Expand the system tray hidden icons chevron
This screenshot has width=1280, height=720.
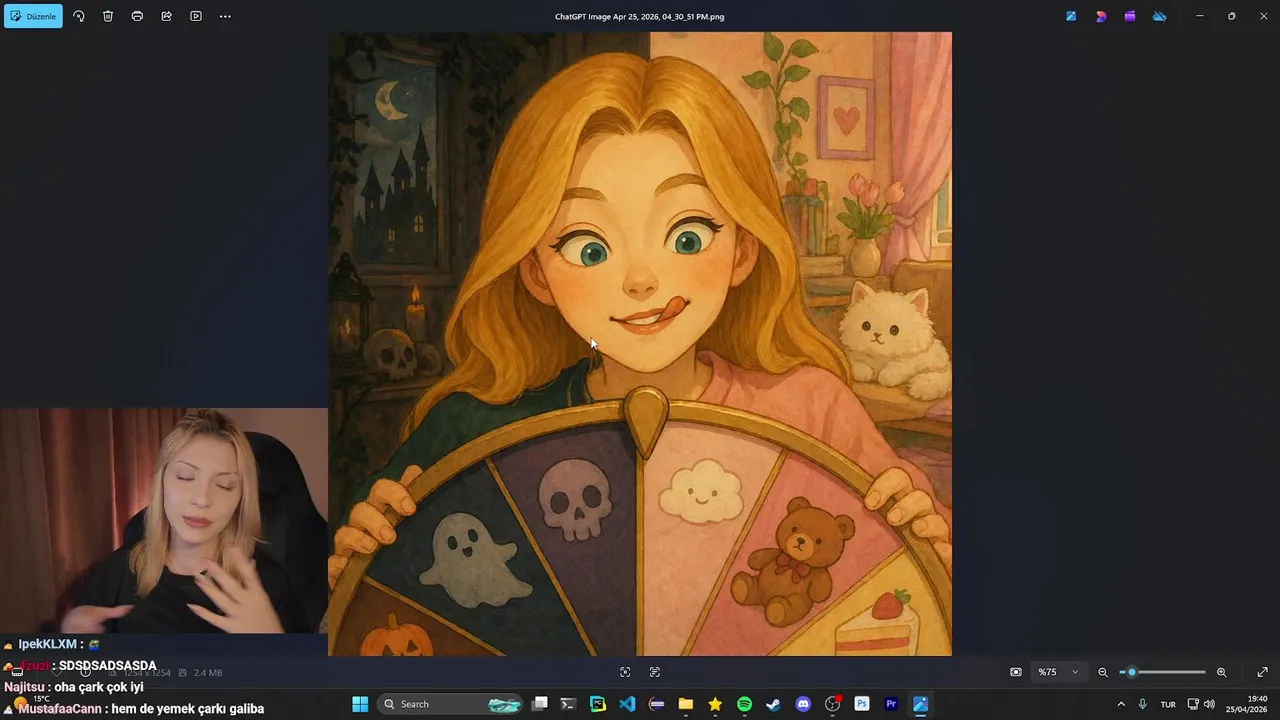tap(1121, 704)
